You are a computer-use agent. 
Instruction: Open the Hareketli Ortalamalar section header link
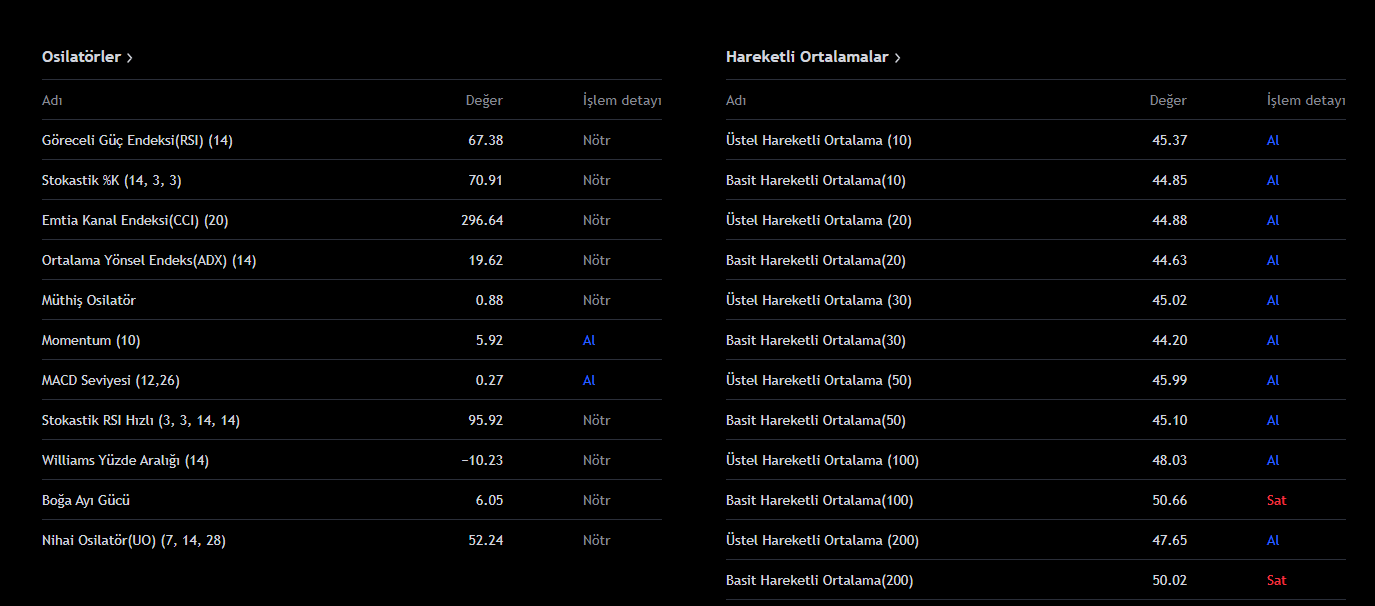806,57
